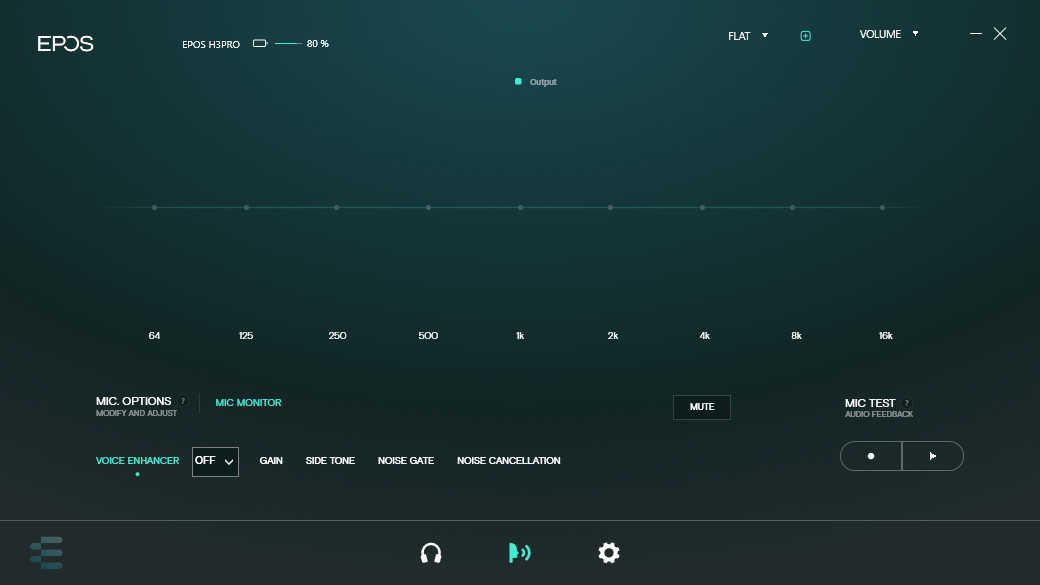Screen dimensions: 1040x585
Task: Click the 80 % battery reading
Action: pos(318,44)
